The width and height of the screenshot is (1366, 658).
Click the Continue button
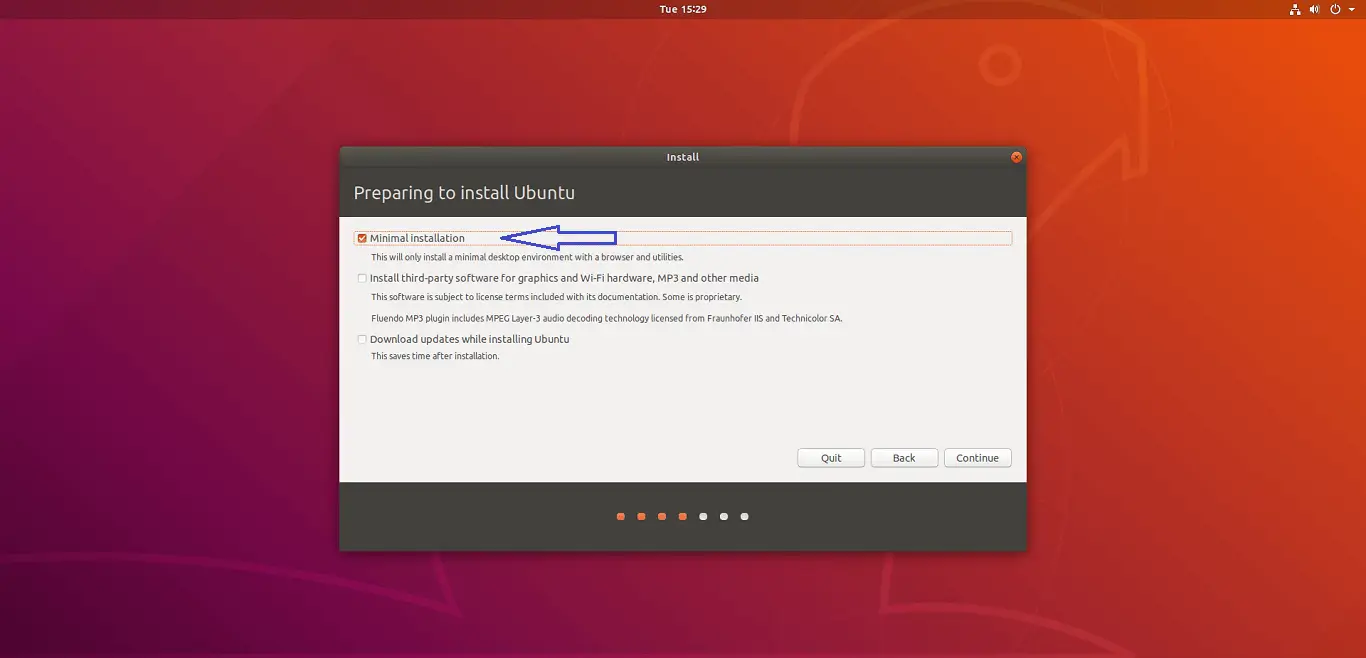point(977,458)
